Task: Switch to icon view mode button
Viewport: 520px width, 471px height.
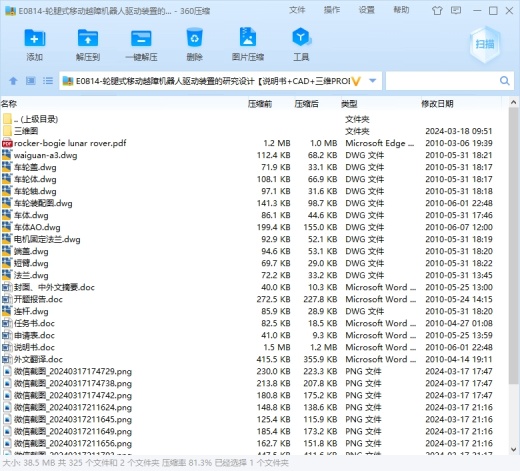Action: click(31, 81)
